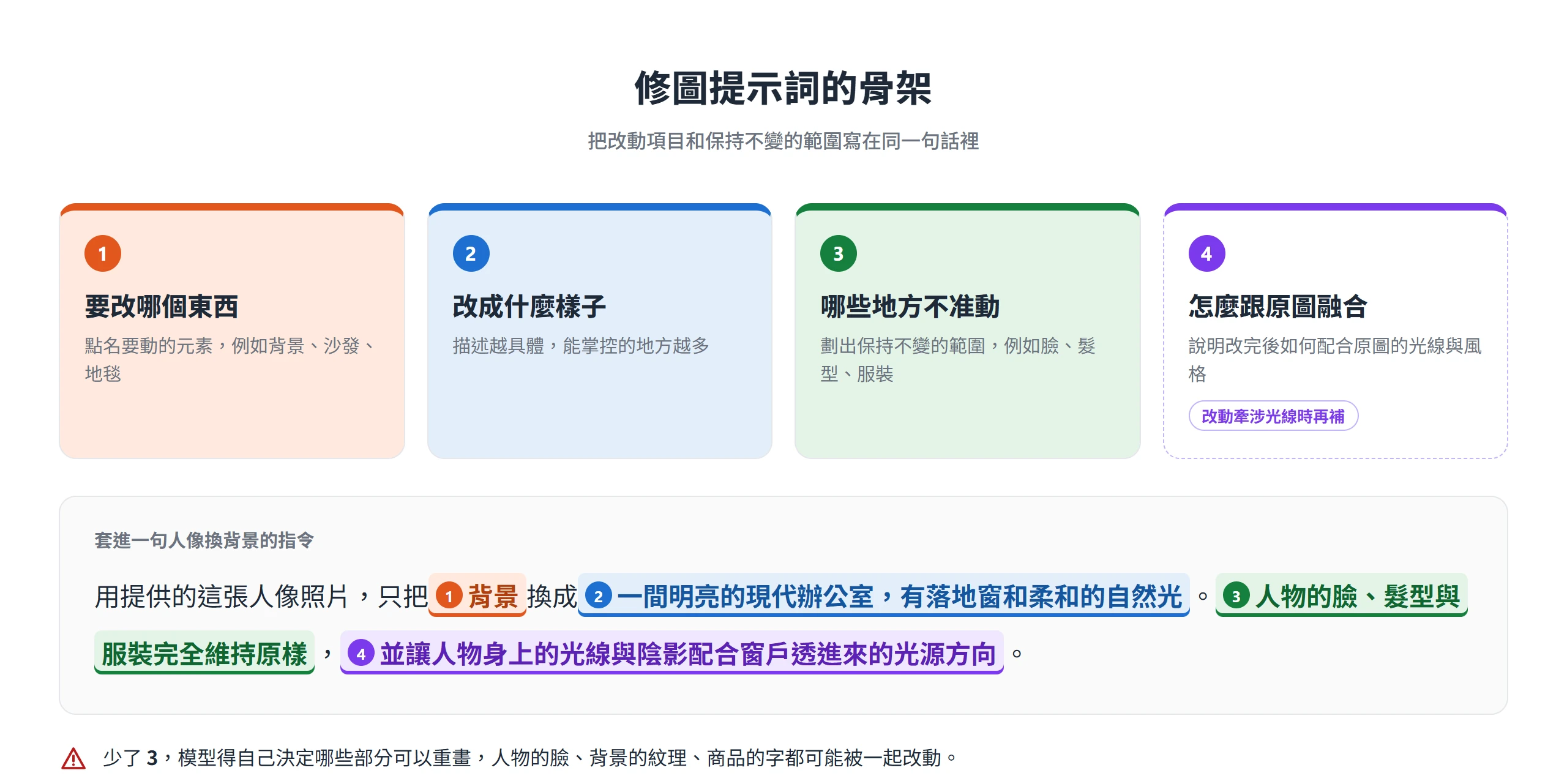
Task: Click the subtitle 把改動項目和保持不變的範圍寫在同一句話裡
Action: click(783, 141)
